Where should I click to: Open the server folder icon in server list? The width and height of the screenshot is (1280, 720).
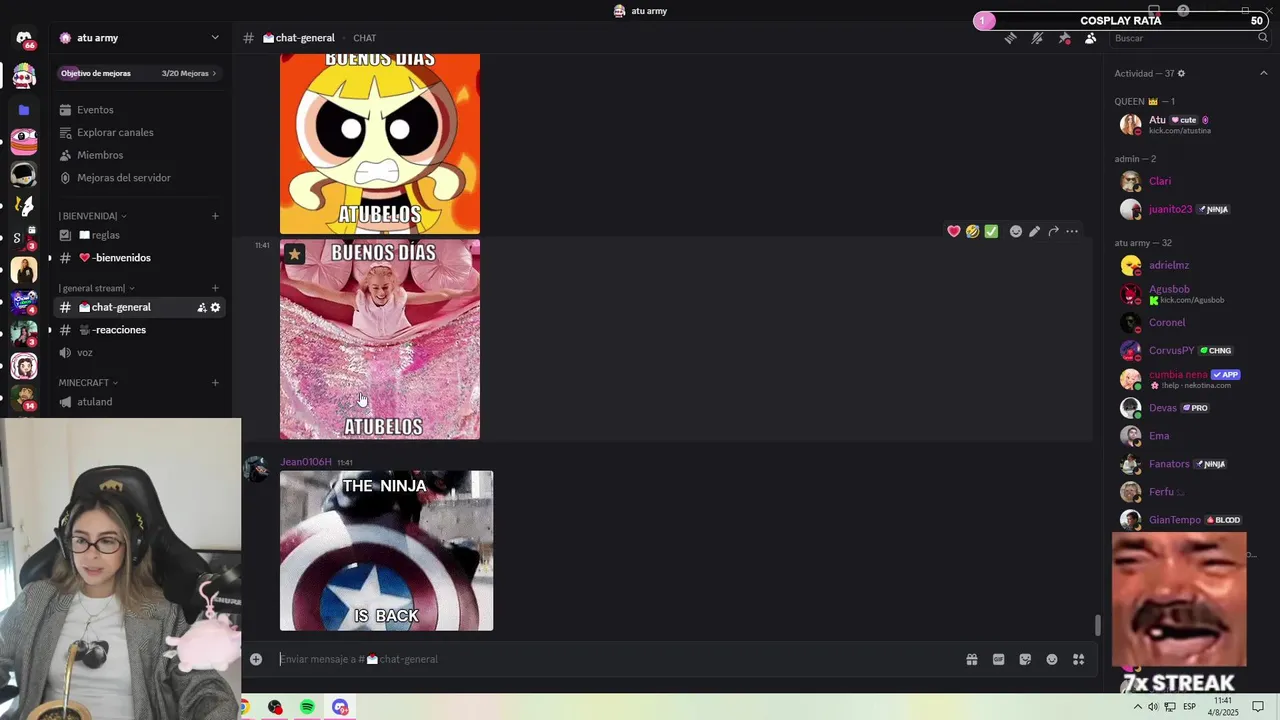tap(24, 110)
